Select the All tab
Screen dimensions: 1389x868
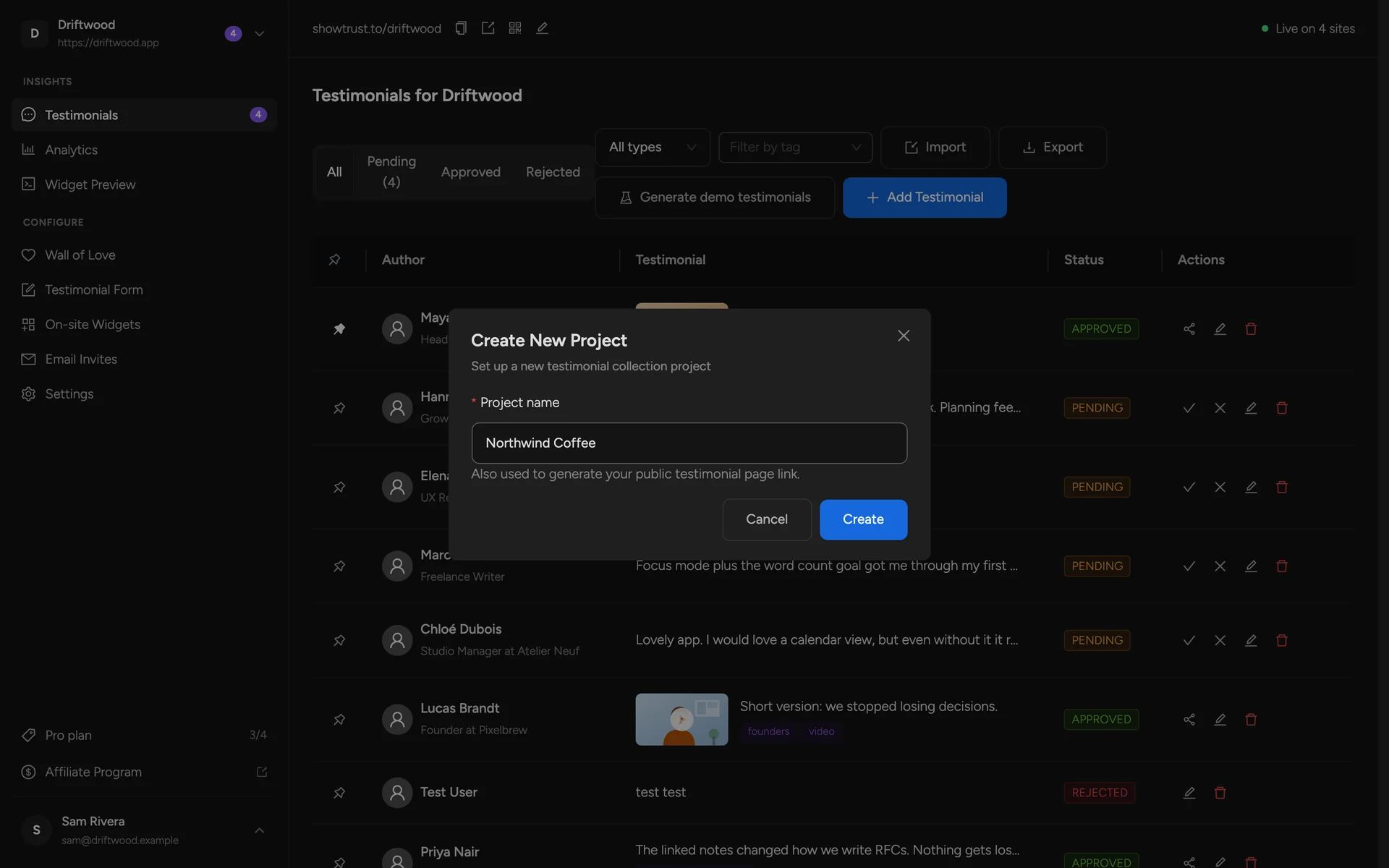click(x=334, y=172)
